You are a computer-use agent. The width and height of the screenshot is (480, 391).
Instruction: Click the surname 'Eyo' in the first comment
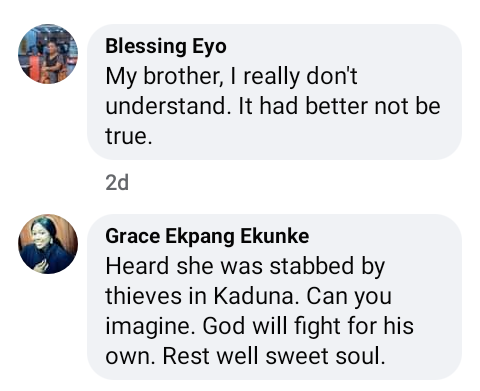[209, 47]
